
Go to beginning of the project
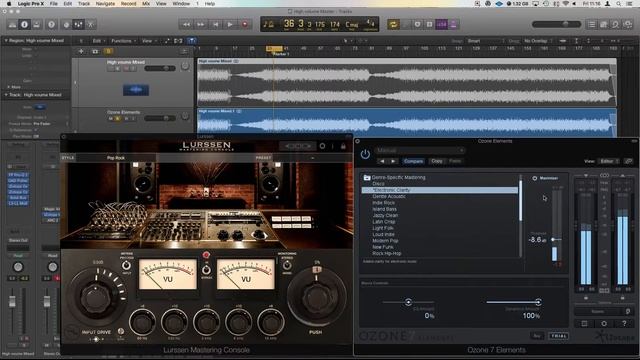216,24
